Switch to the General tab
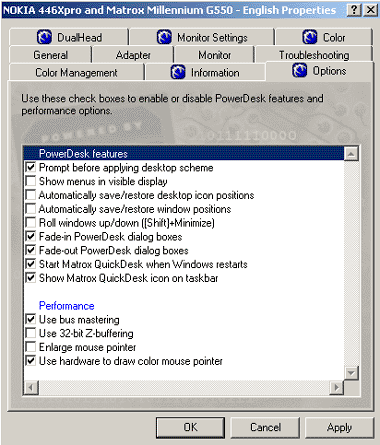Viewport: 380px width, 445px height. pyautogui.click(x=50, y=55)
